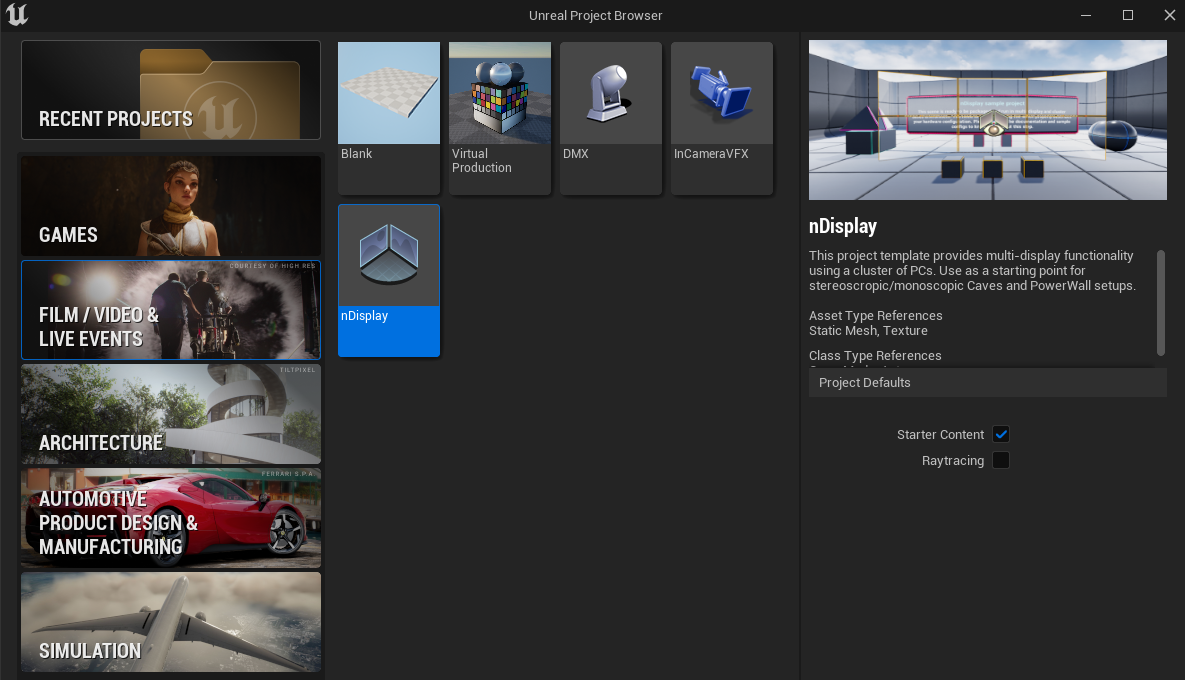Click the Asset Type References text
The width and height of the screenshot is (1185, 680).
tap(875, 316)
